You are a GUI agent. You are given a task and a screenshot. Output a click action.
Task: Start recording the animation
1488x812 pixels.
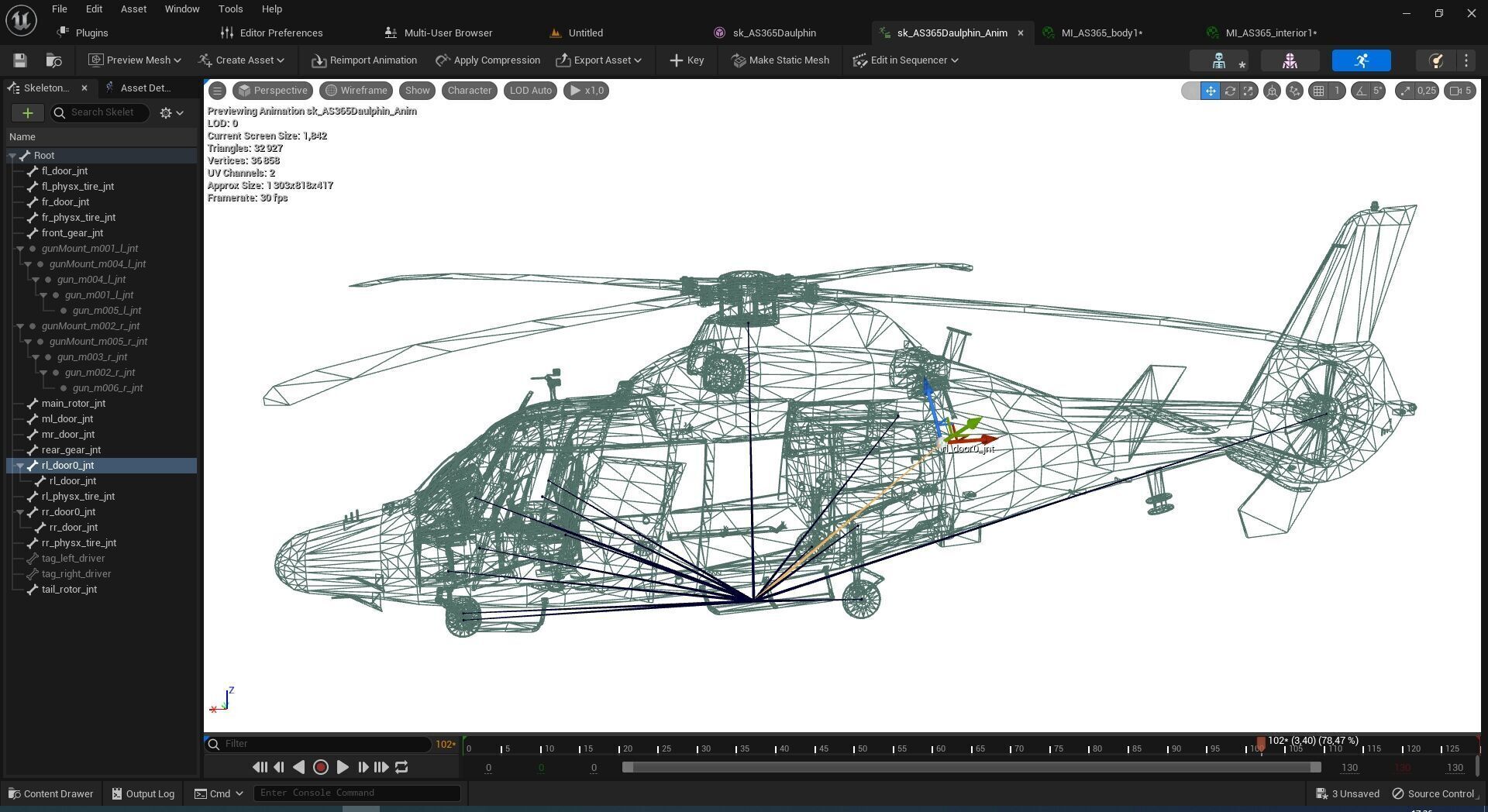tap(320, 767)
